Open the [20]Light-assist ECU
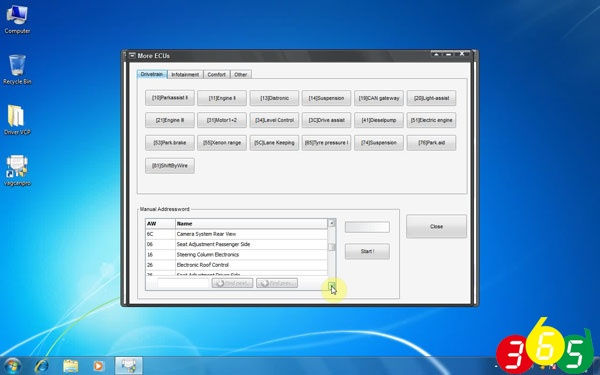Screen dimensions: 600x375 coord(431,98)
